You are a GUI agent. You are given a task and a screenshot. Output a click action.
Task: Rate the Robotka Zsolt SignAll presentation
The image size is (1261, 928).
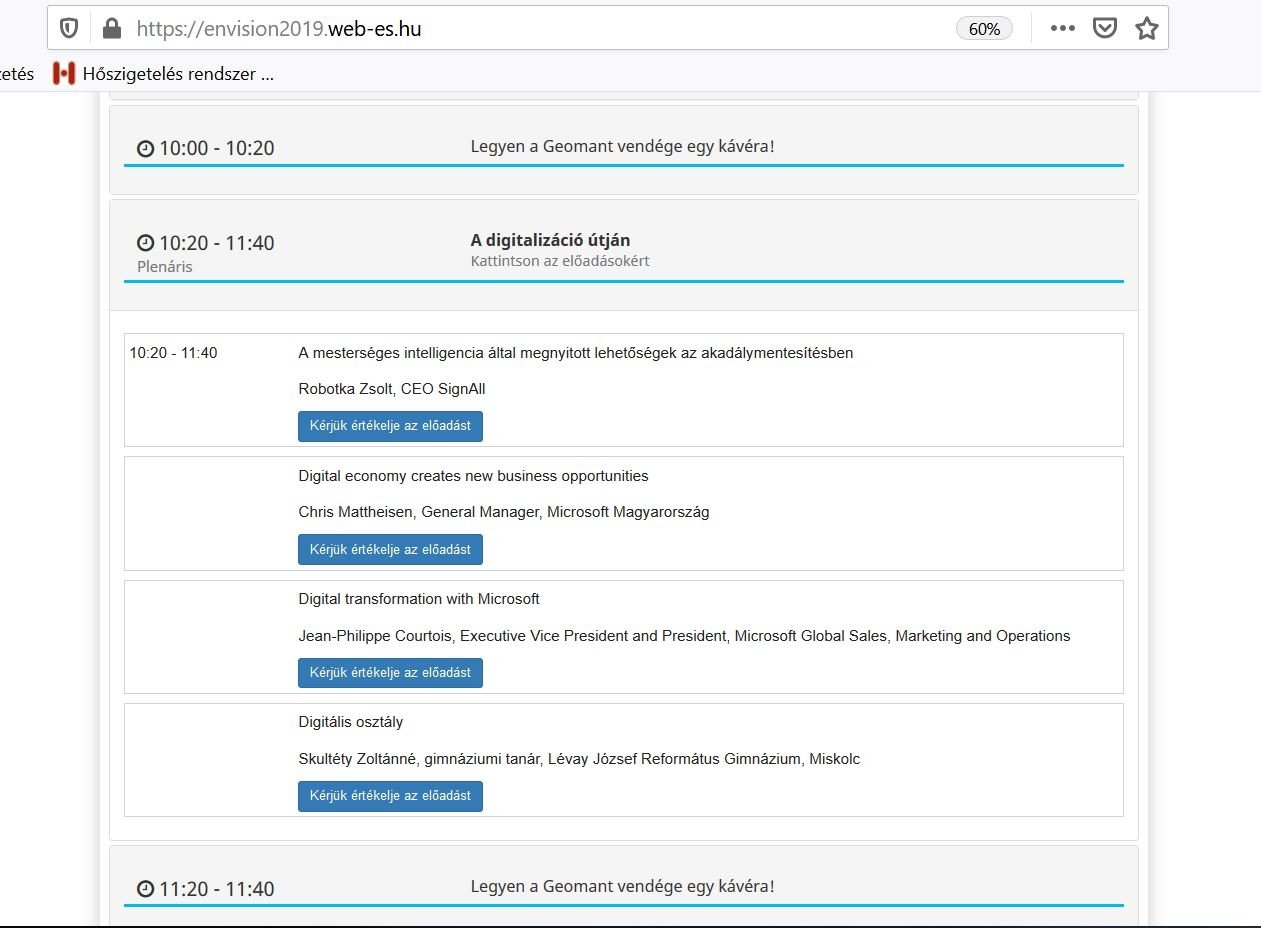click(390, 426)
